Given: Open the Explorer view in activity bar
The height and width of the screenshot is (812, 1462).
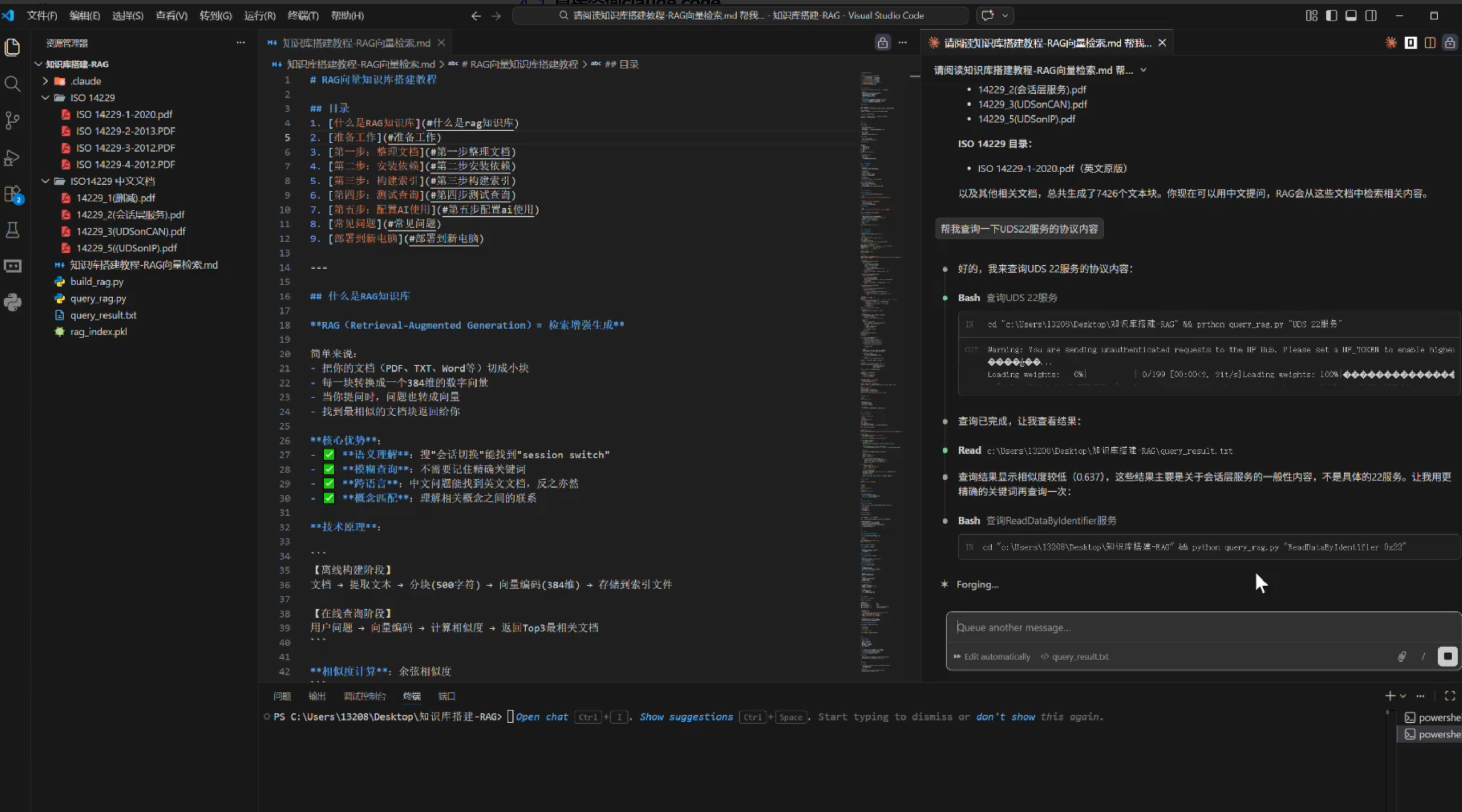Looking at the screenshot, I should tap(13, 48).
